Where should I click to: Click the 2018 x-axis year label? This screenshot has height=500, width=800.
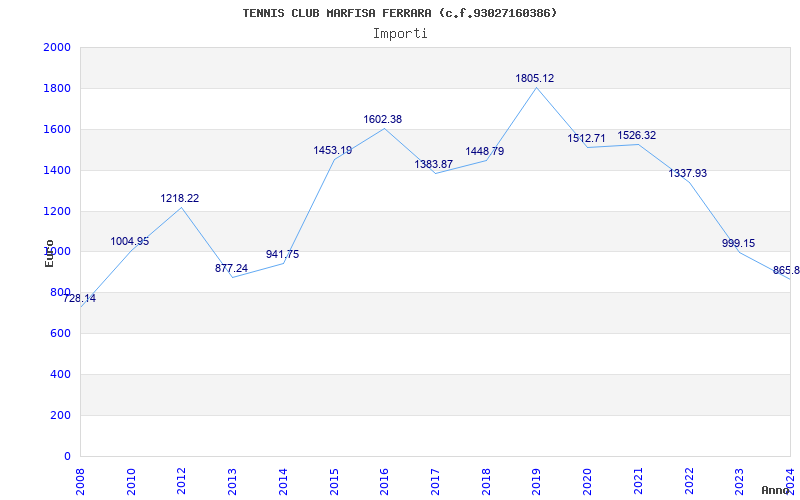486,481
